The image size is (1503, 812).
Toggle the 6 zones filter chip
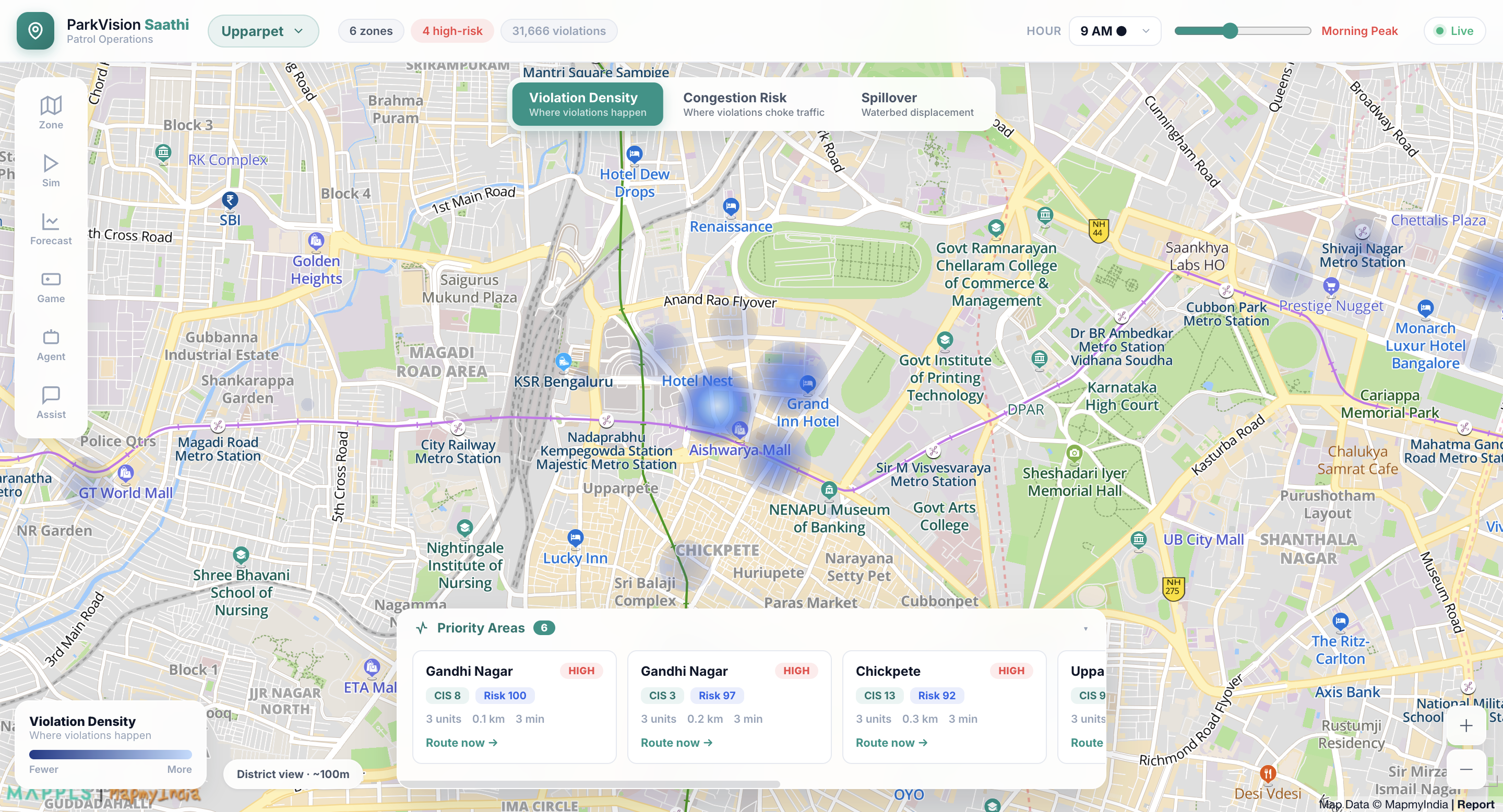(x=371, y=31)
